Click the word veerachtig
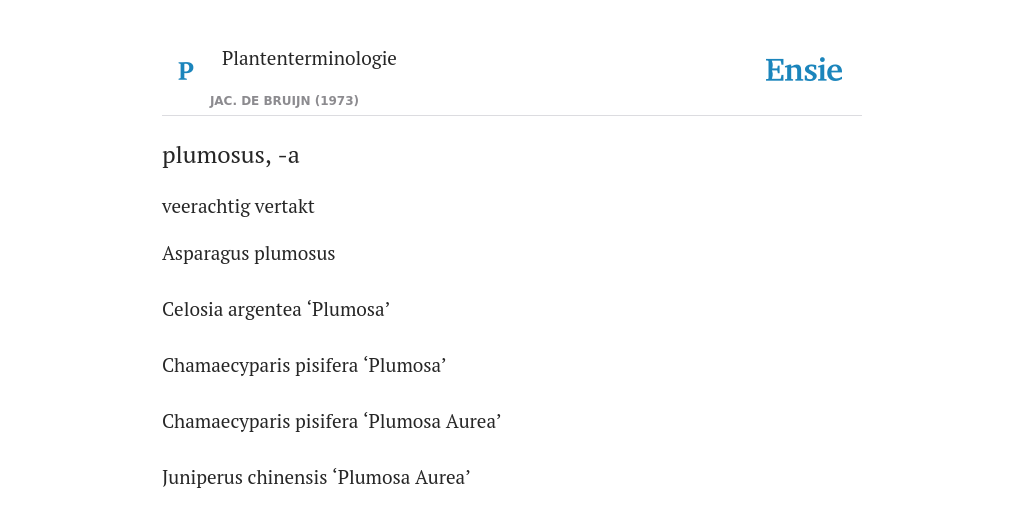This screenshot has width=1024, height=512. (x=206, y=206)
